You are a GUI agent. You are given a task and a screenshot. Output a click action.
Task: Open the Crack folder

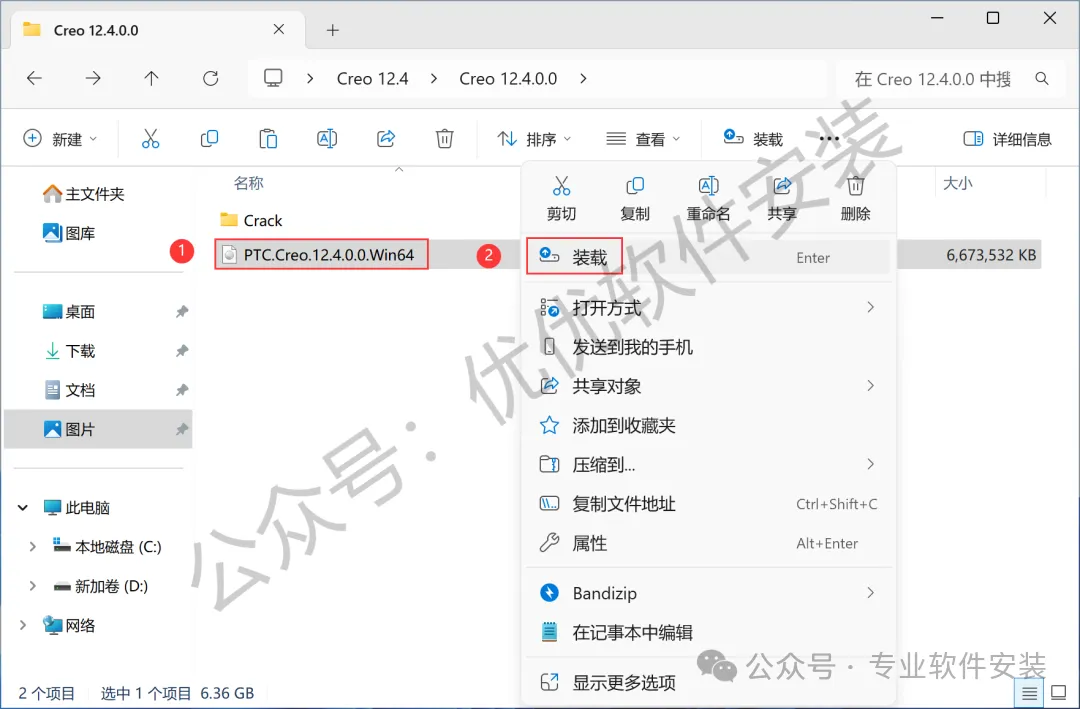251,220
